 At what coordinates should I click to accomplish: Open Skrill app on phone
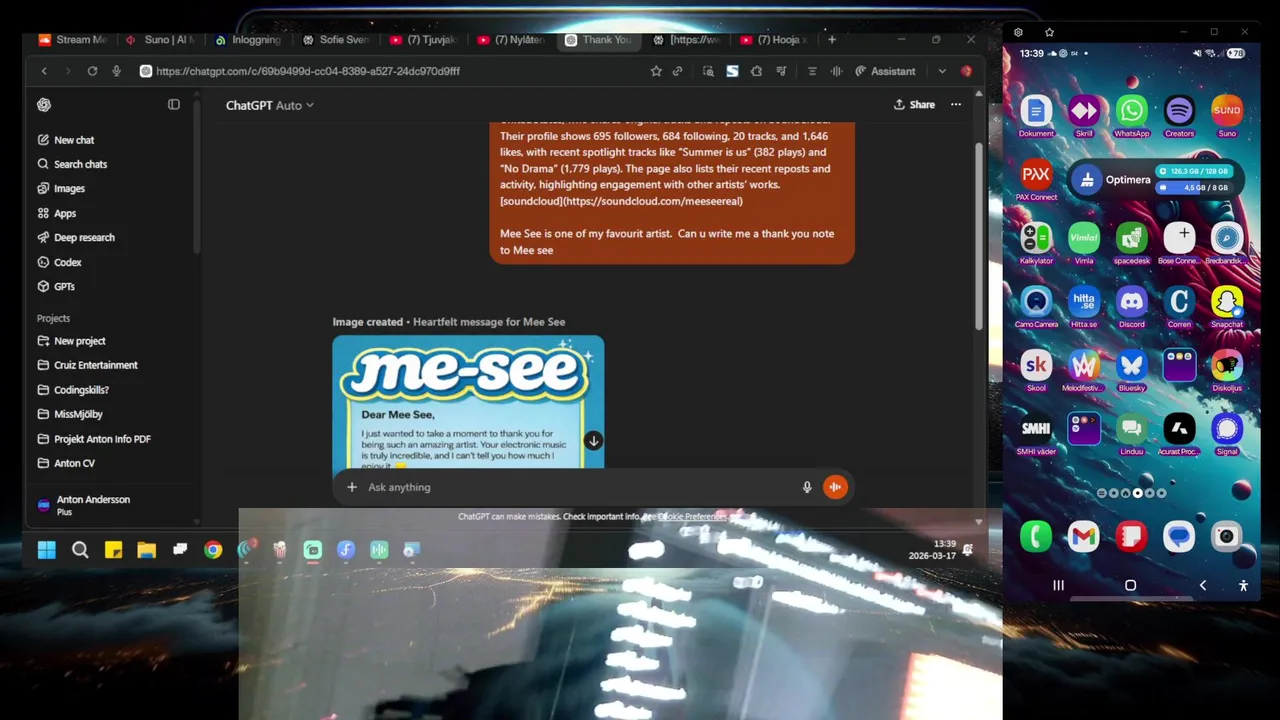point(1084,116)
